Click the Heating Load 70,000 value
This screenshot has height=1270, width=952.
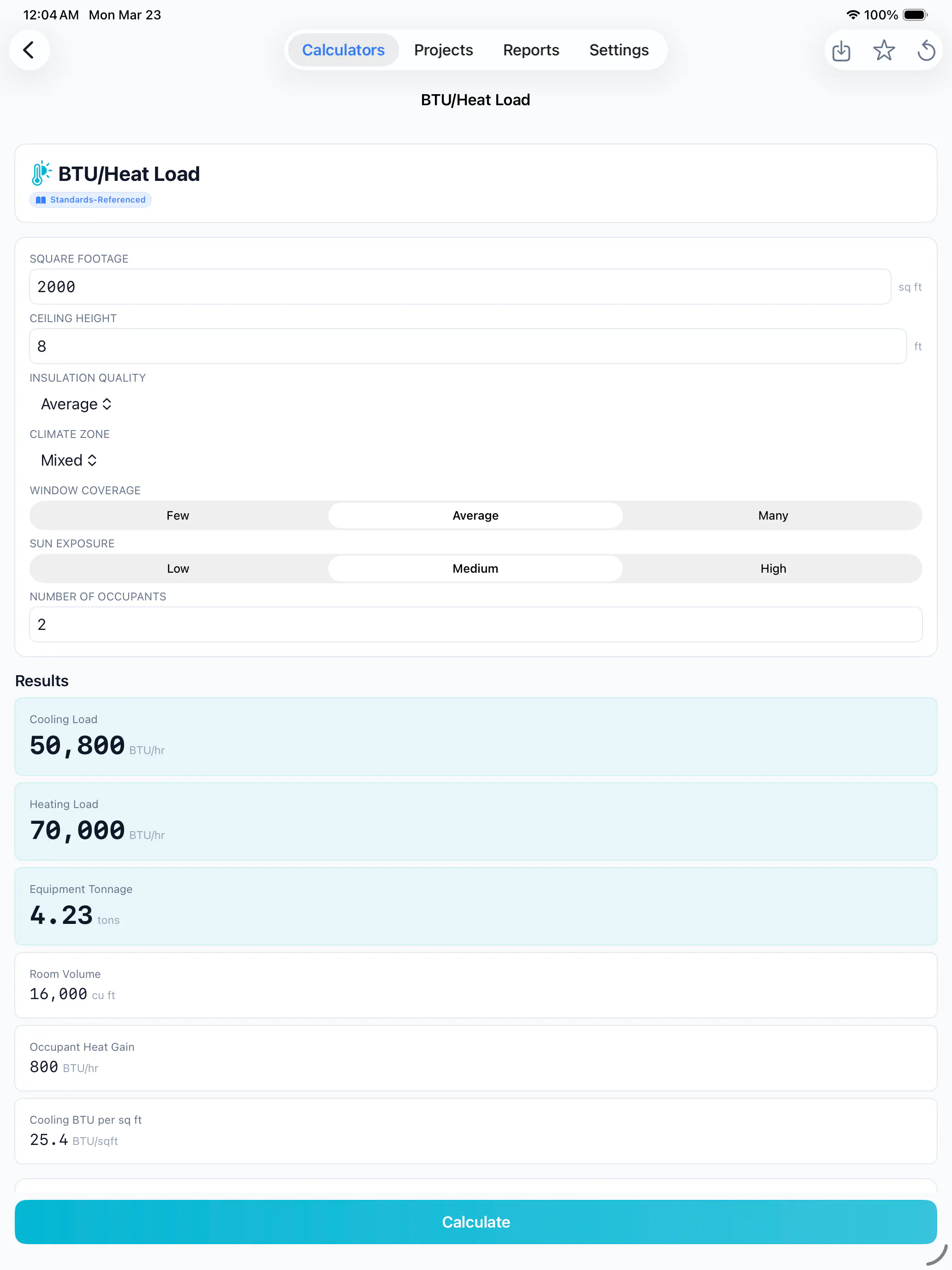(x=77, y=830)
